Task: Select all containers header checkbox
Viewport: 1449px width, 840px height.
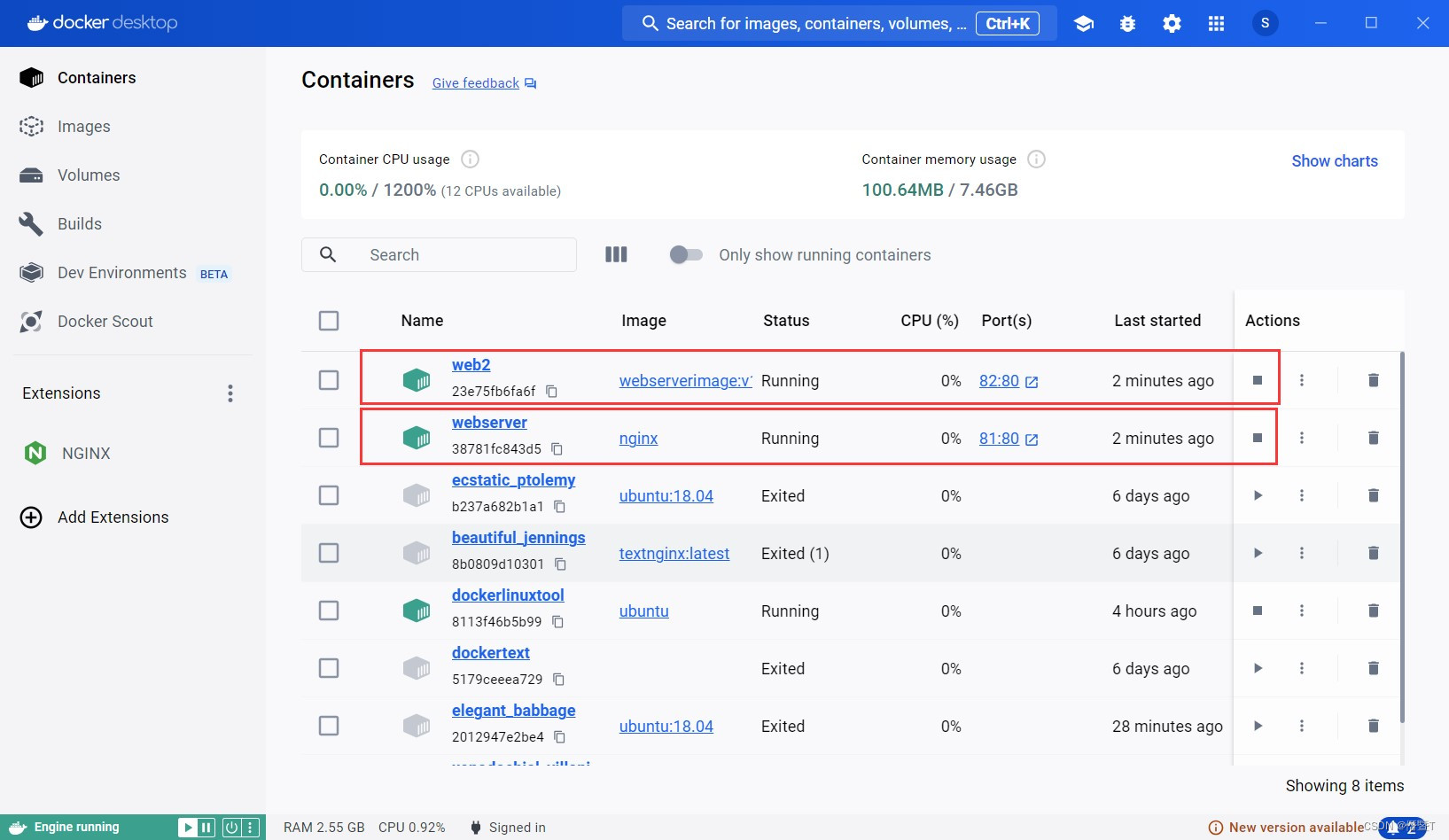Action: (329, 321)
